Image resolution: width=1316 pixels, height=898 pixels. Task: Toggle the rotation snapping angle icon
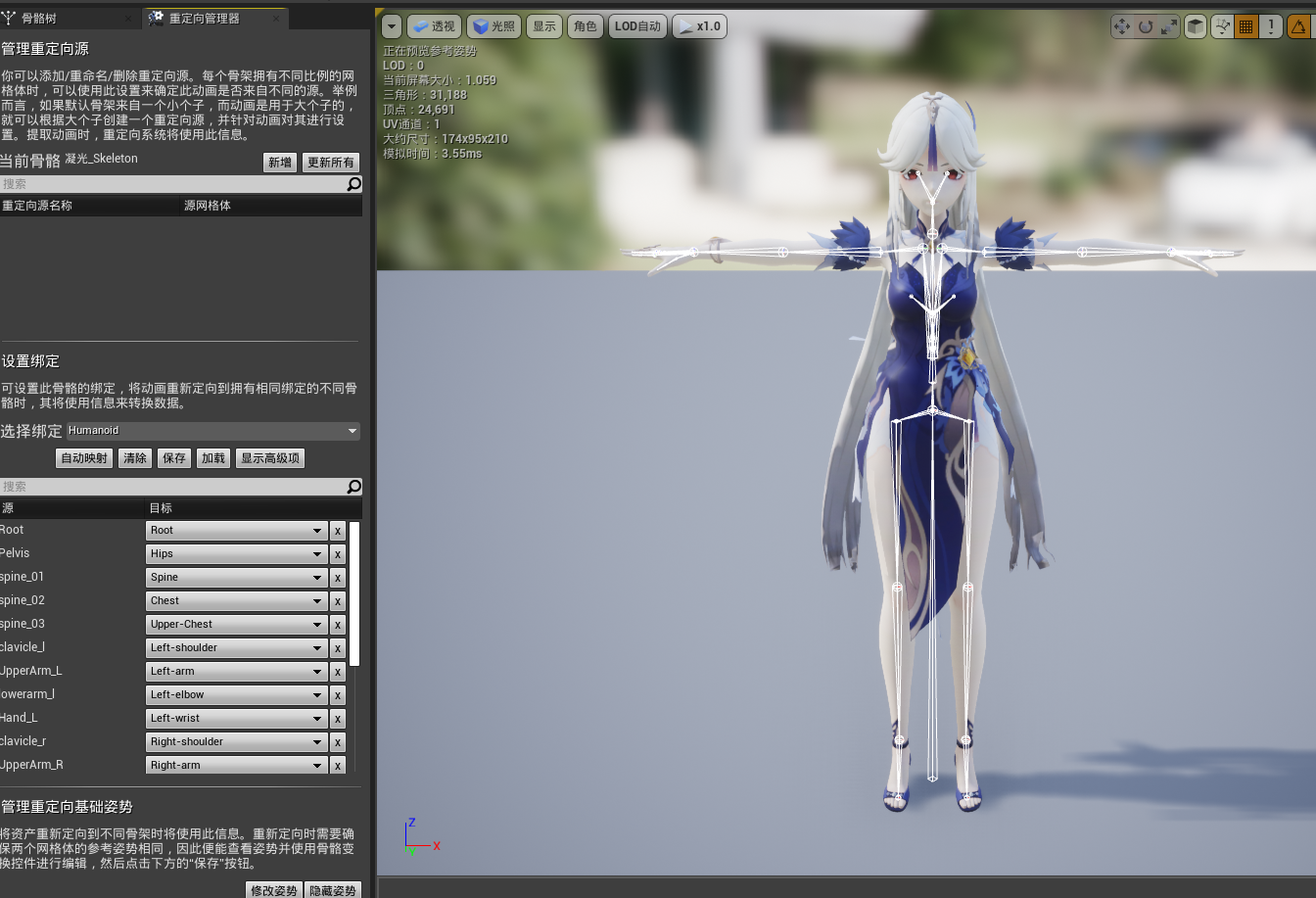point(1300,26)
